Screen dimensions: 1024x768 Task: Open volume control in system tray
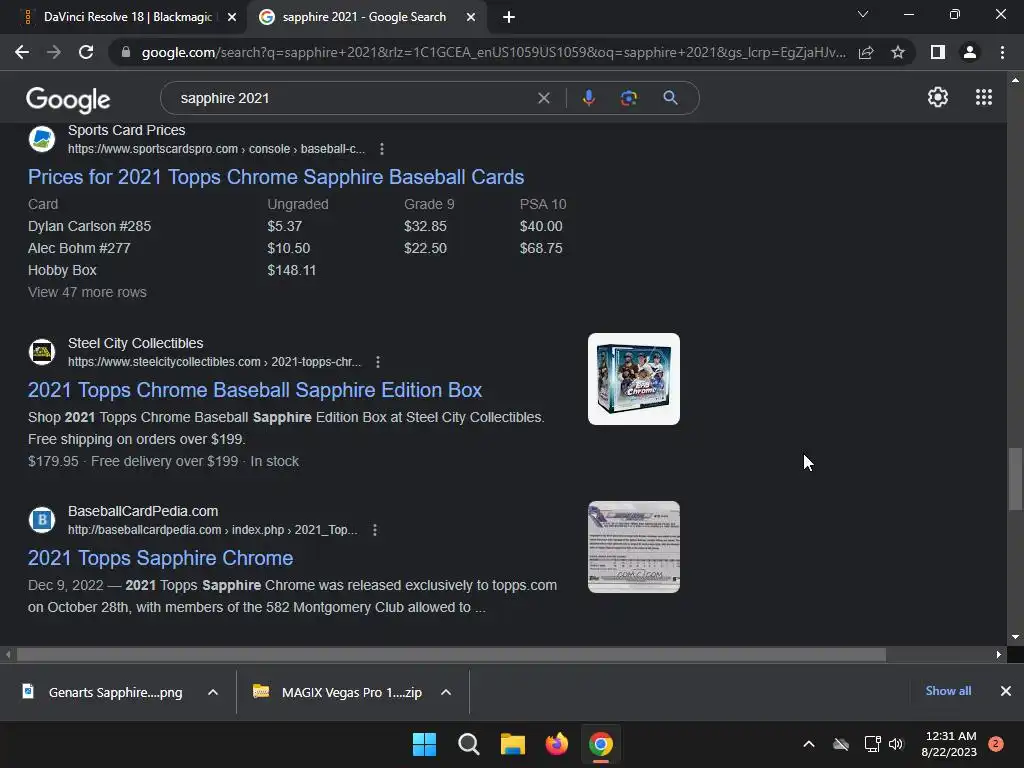[896, 744]
